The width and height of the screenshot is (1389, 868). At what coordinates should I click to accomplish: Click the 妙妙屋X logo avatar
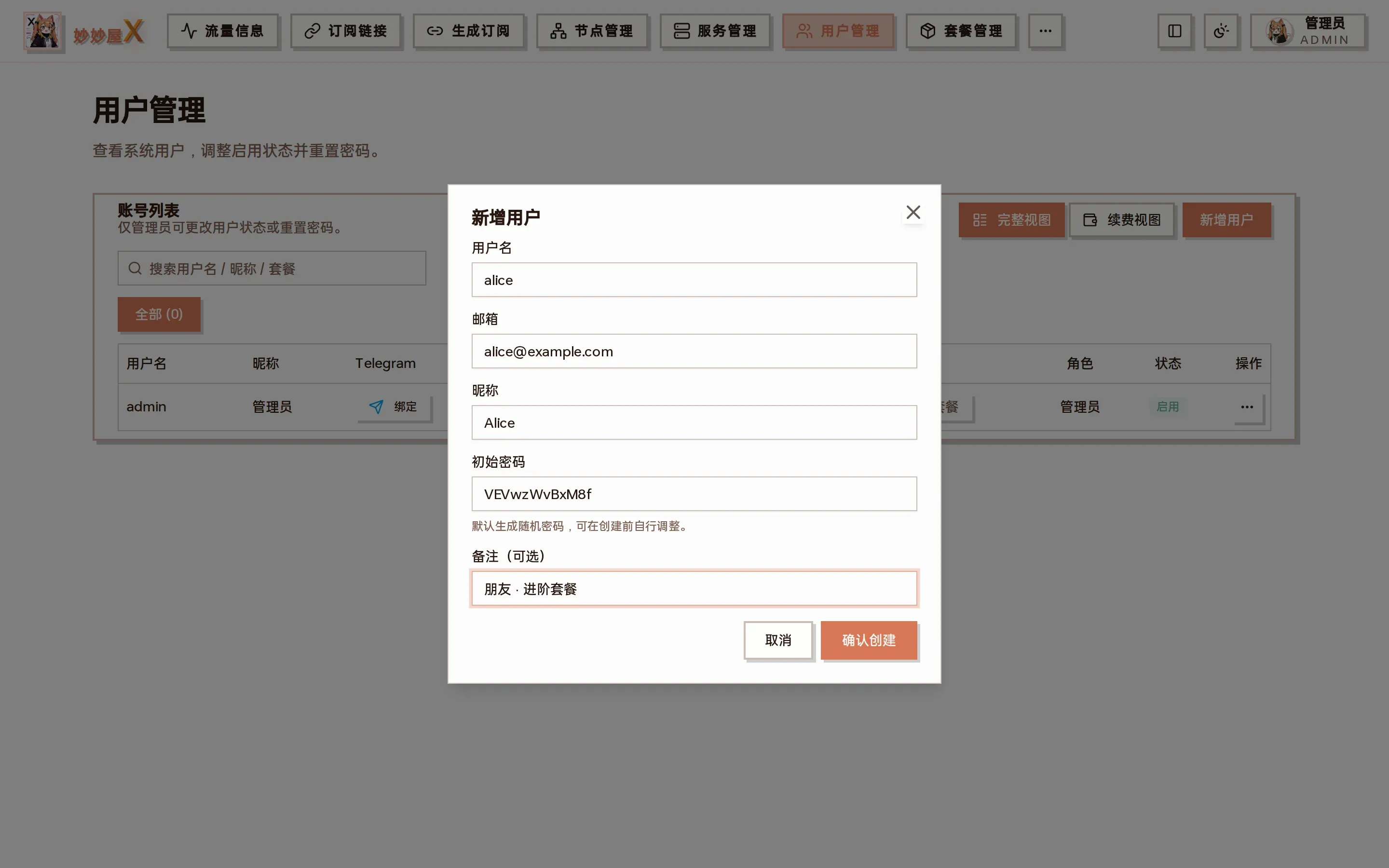pos(42,30)
